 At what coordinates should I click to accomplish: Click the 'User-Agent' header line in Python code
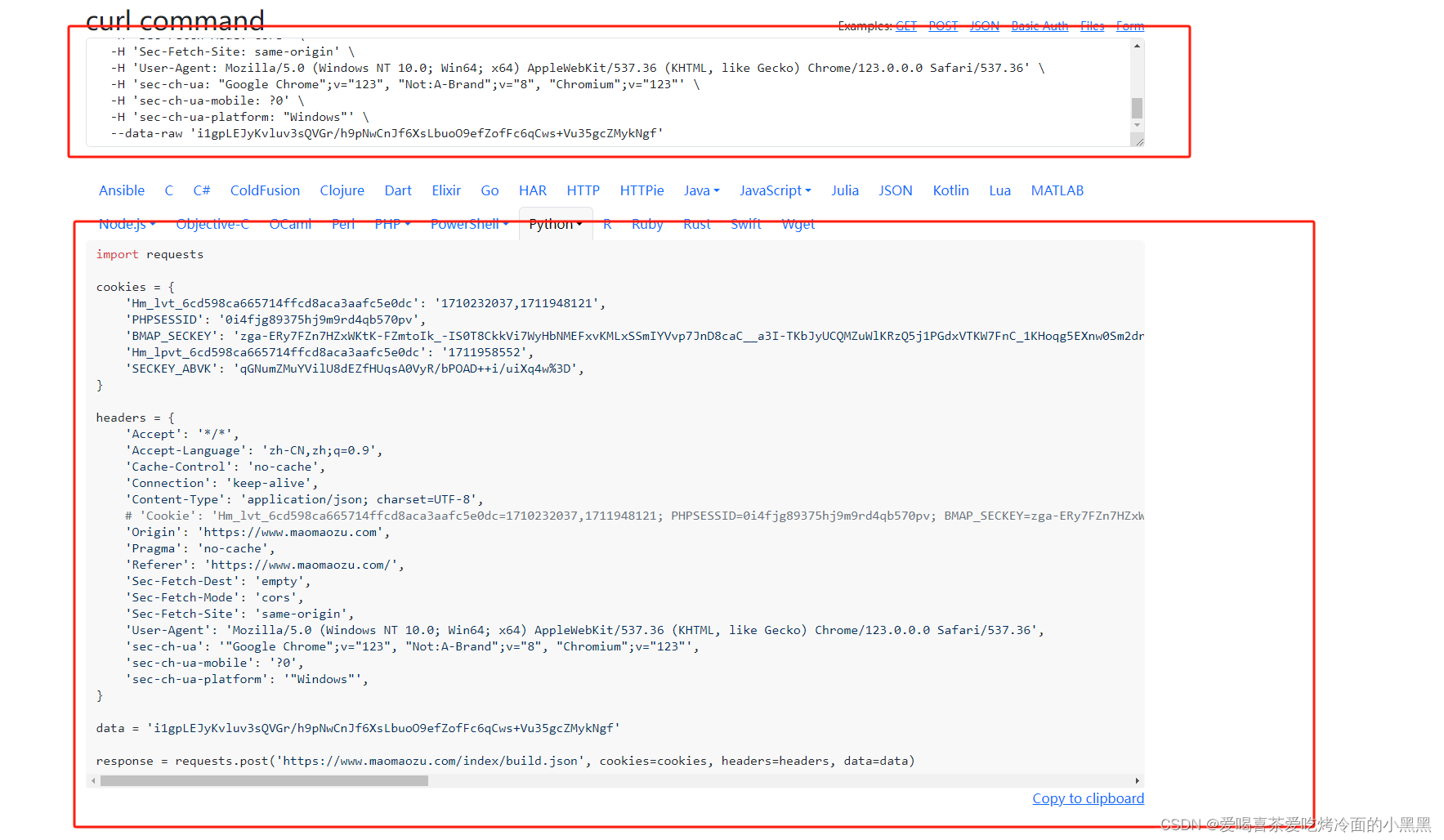tap(584, 630)
